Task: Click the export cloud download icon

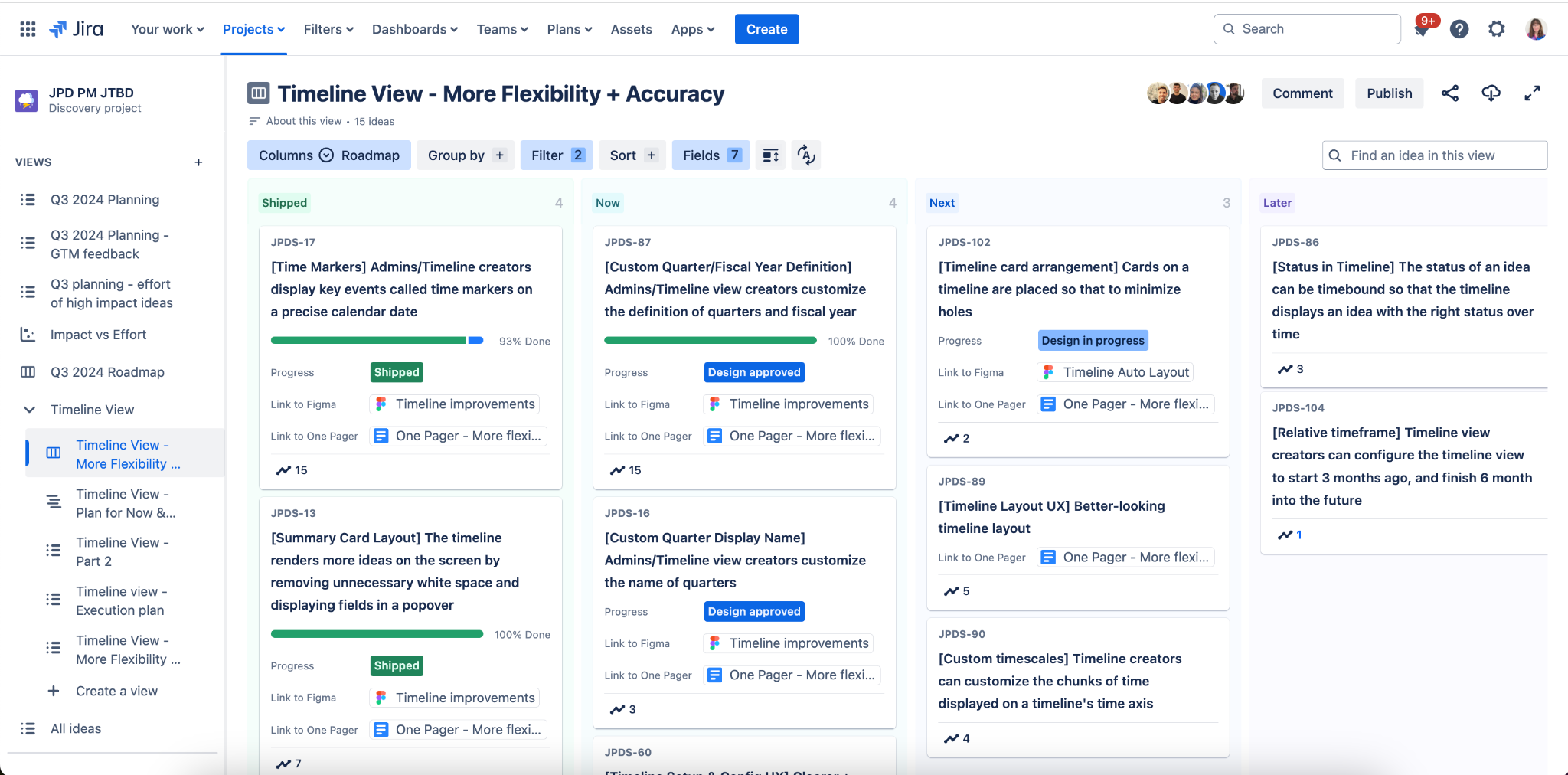Action: tap(1491, 93)
